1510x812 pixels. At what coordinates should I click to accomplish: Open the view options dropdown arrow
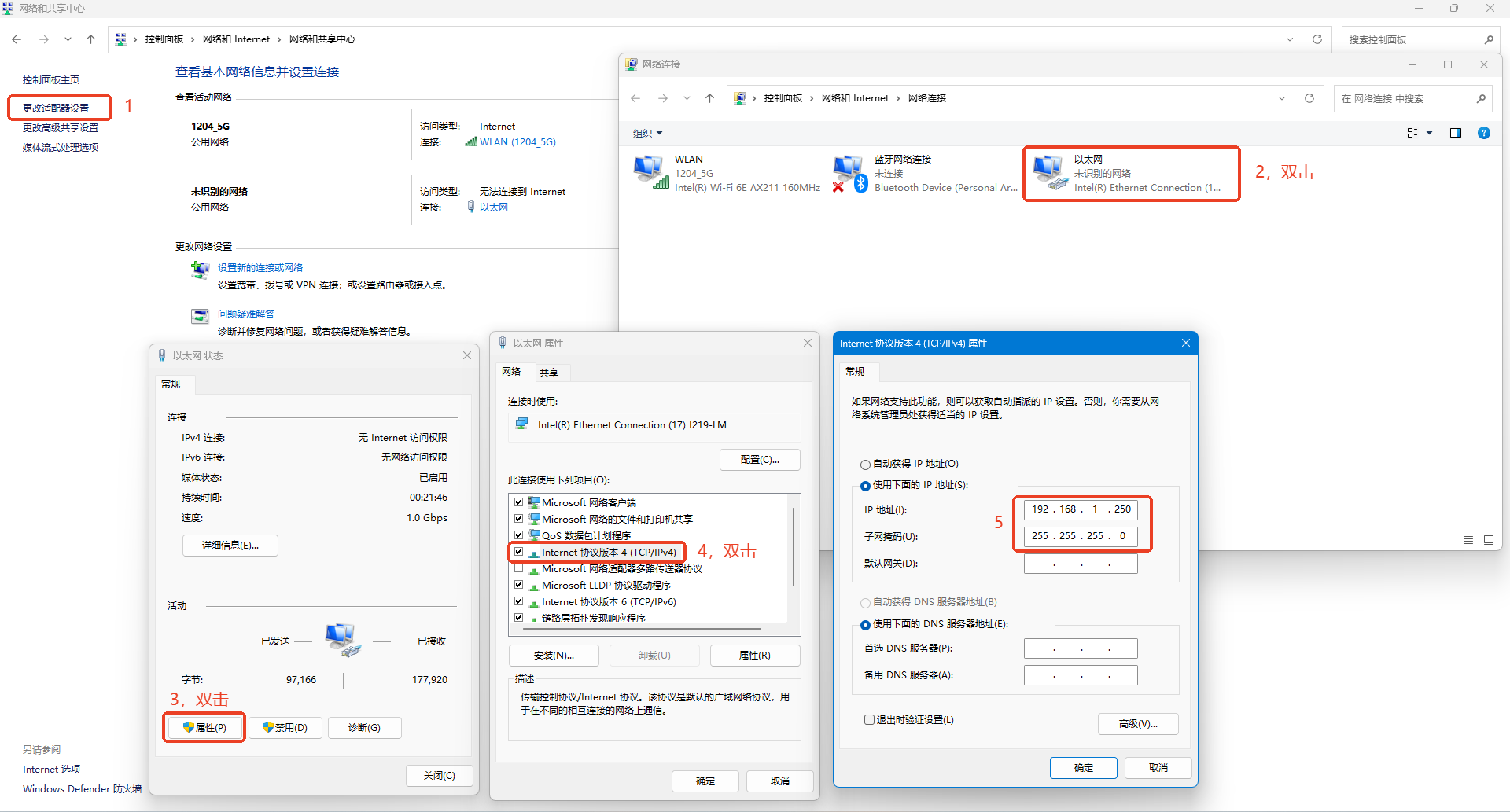(x=1430, y=133)
